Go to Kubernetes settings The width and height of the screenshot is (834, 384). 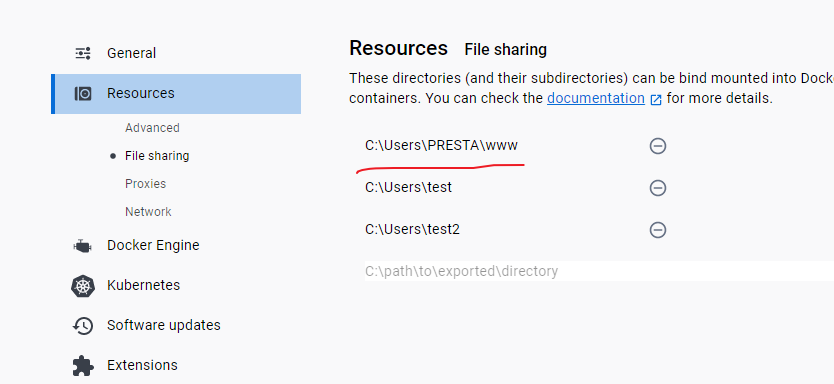144,285
